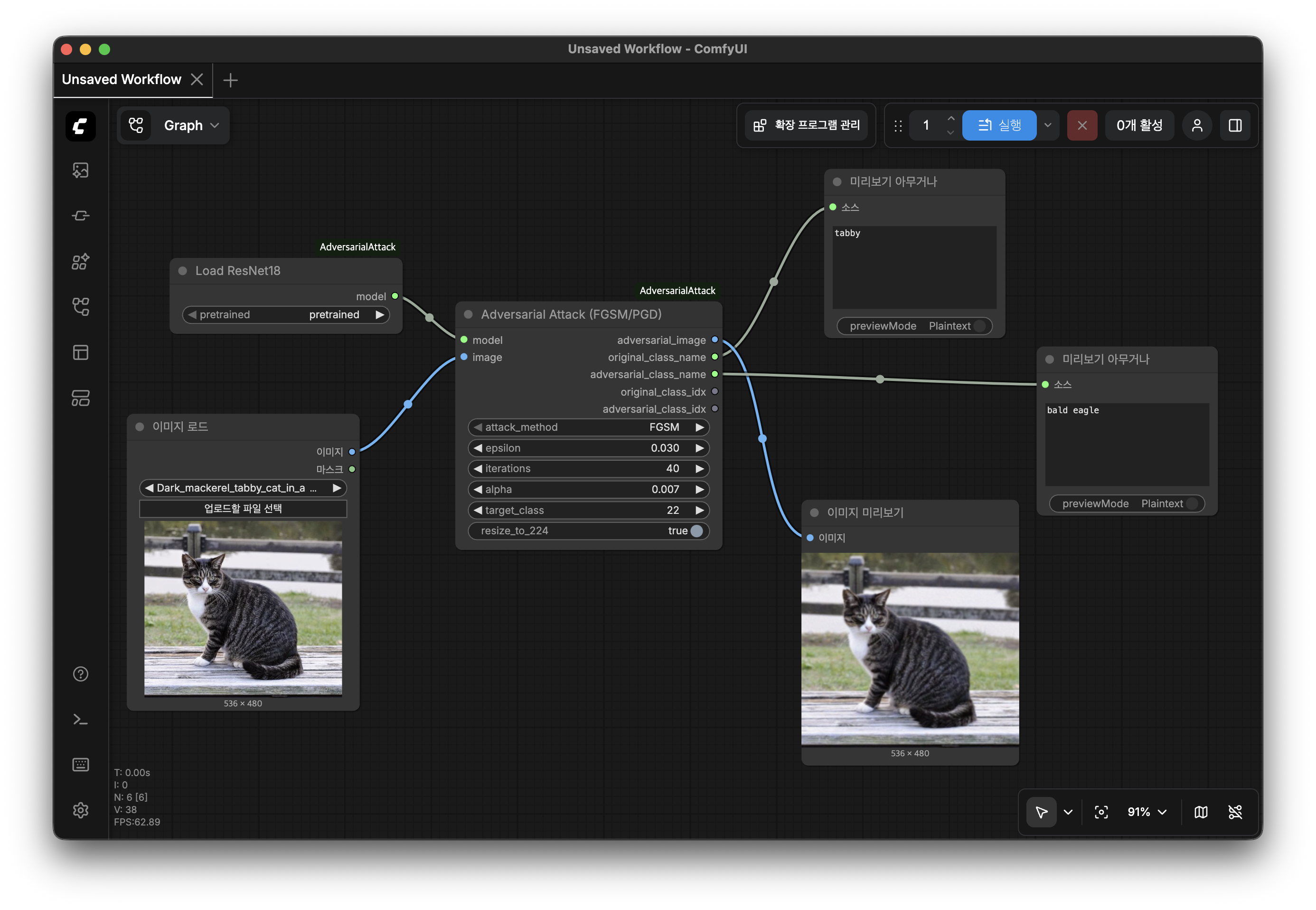This screenshot has width=1316, height=910.
Task: Collapse the 이미지 로드 node dot
Action: [140, 427]
